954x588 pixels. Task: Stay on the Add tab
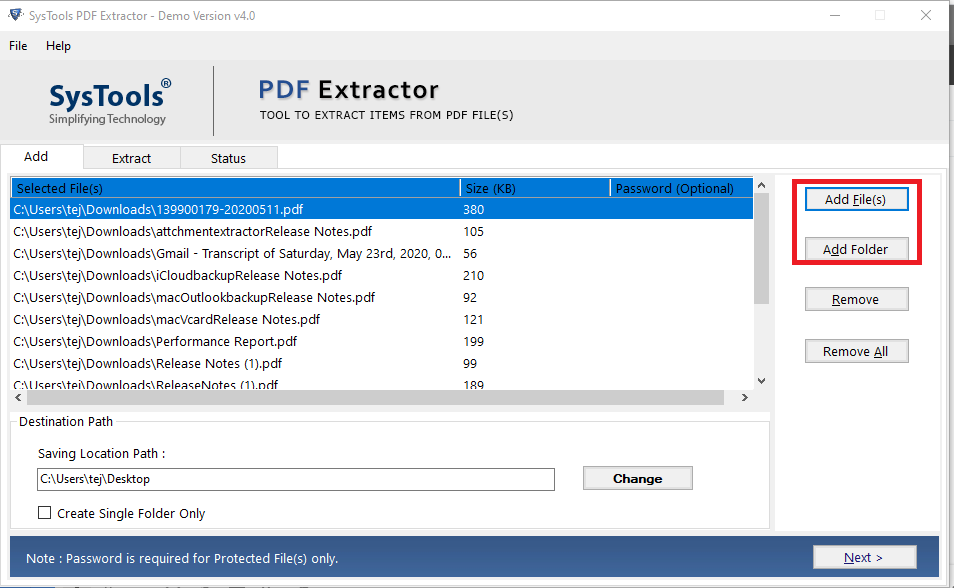point(40,157)
